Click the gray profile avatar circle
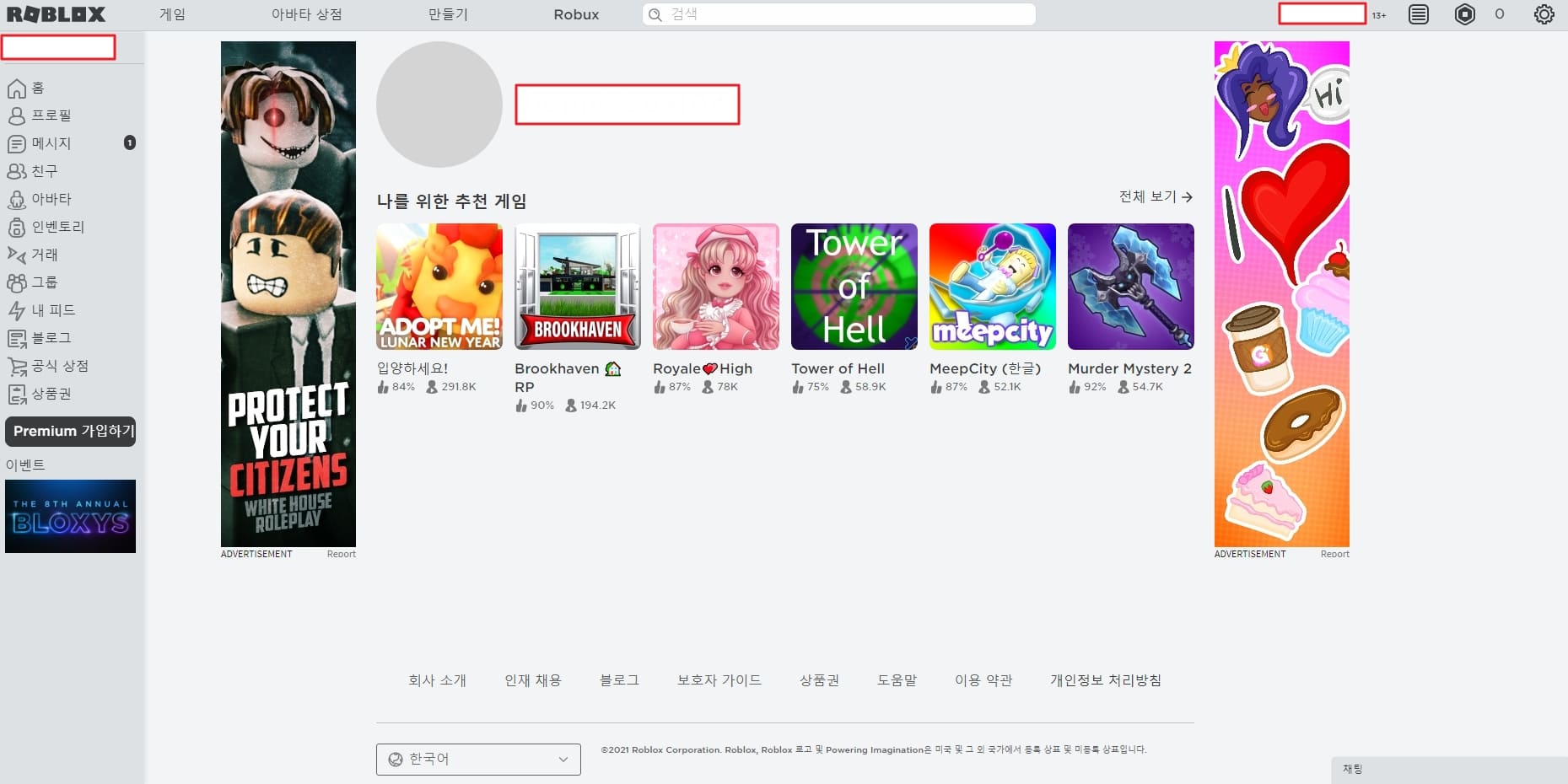The image size is (1568, 784). 439,105
